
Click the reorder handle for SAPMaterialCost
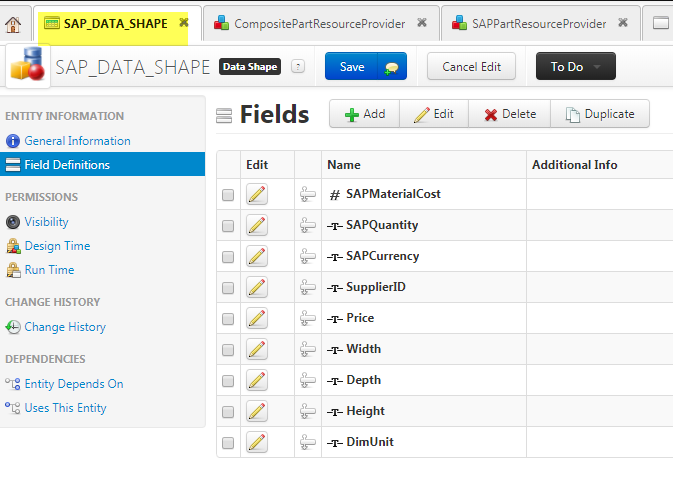[x=307, y=194]
